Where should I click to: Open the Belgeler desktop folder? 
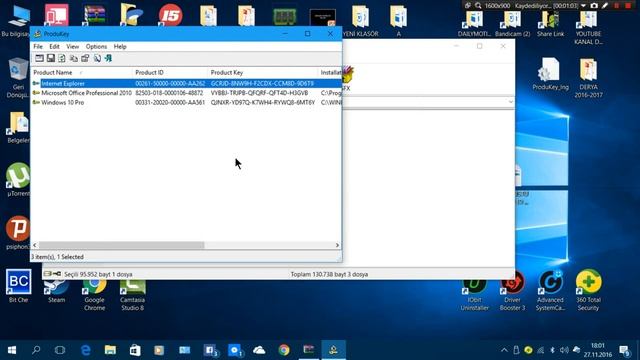tap(18, 127)
